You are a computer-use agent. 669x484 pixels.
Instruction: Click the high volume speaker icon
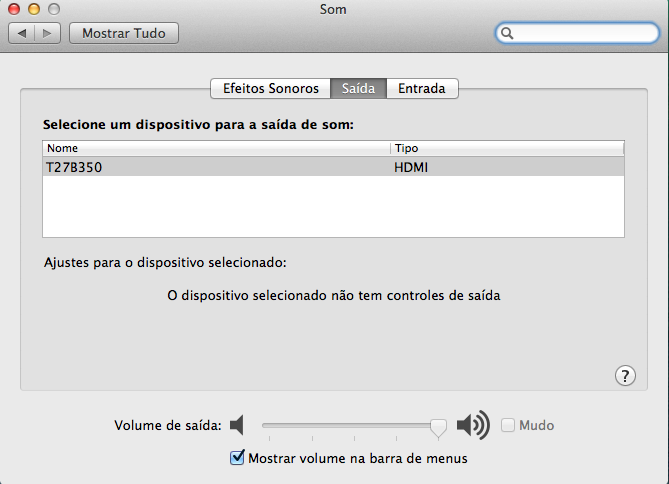point(473,426)
